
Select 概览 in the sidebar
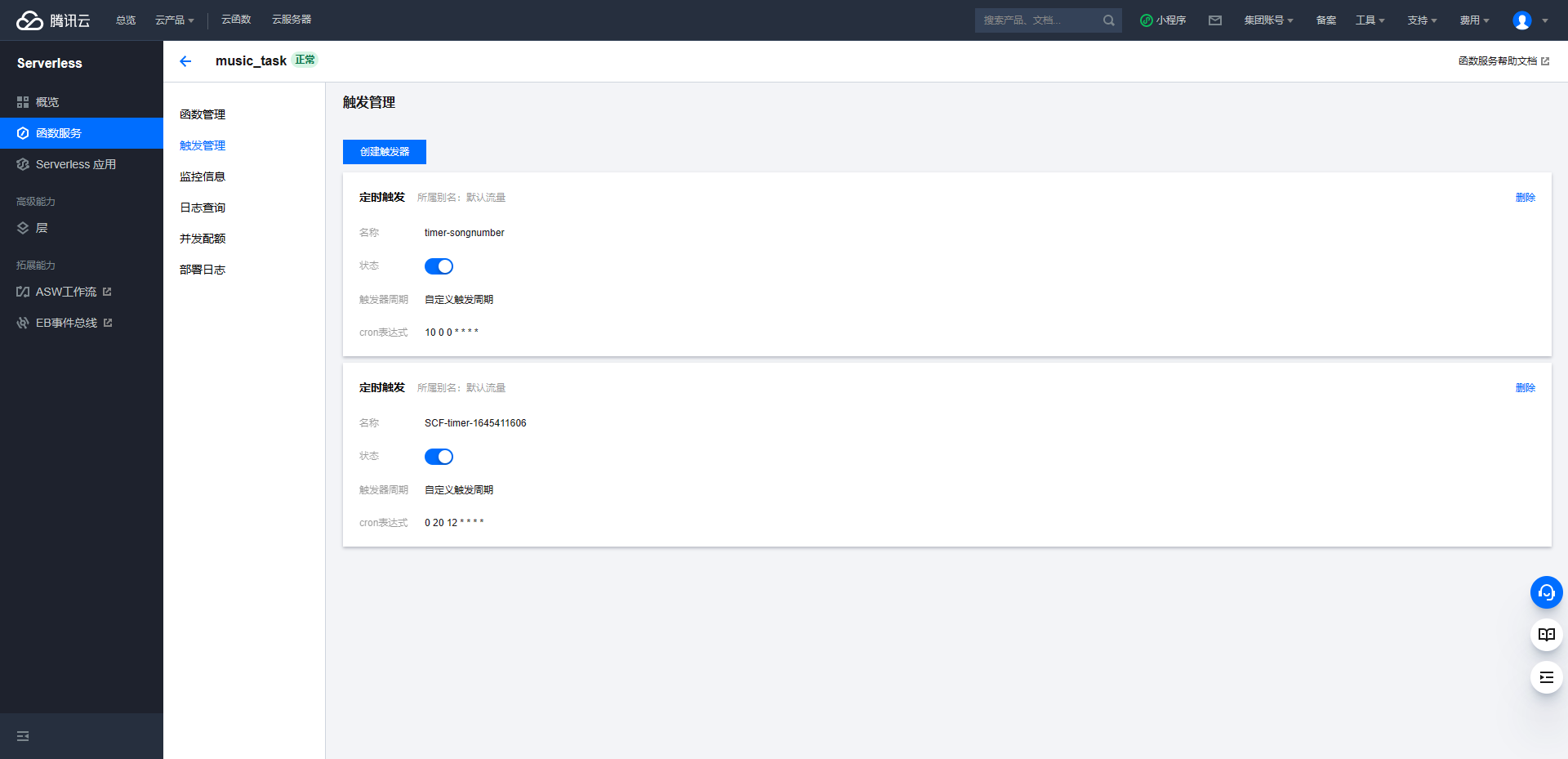(x=82, y=102)
